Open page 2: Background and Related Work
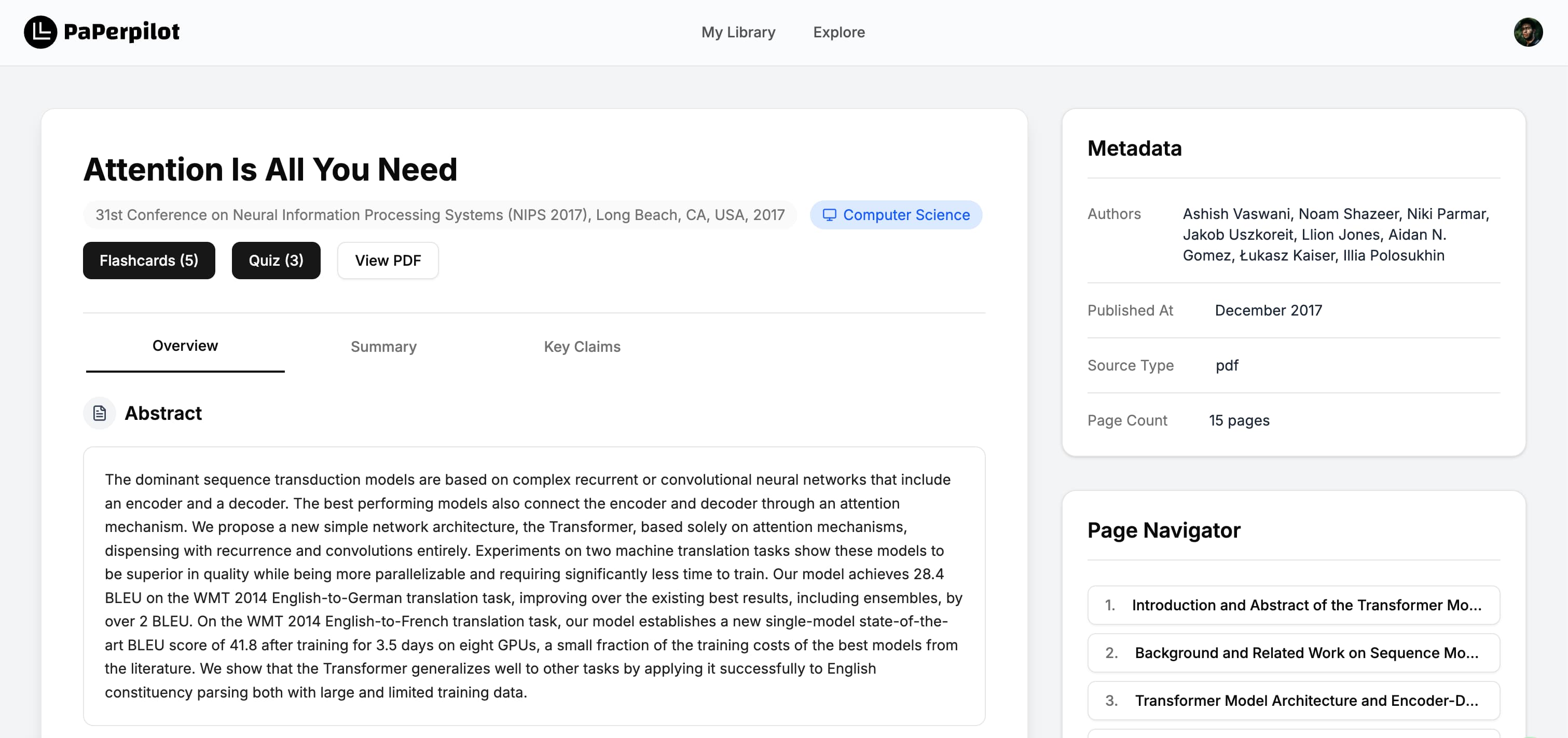The width and height of the screenshot is (1568, 738). tap(1293, 653)
